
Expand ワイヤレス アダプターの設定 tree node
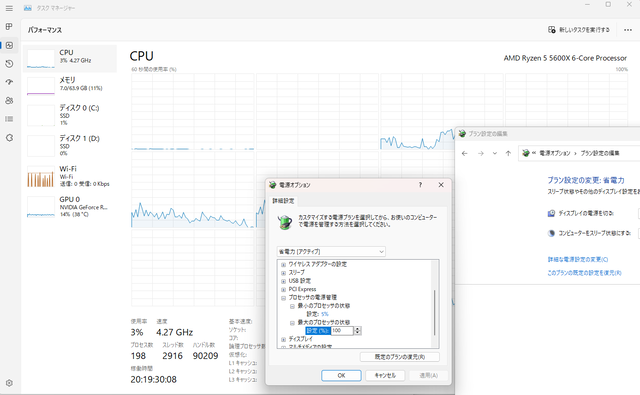pyautogui.click(x=283, y=265)
